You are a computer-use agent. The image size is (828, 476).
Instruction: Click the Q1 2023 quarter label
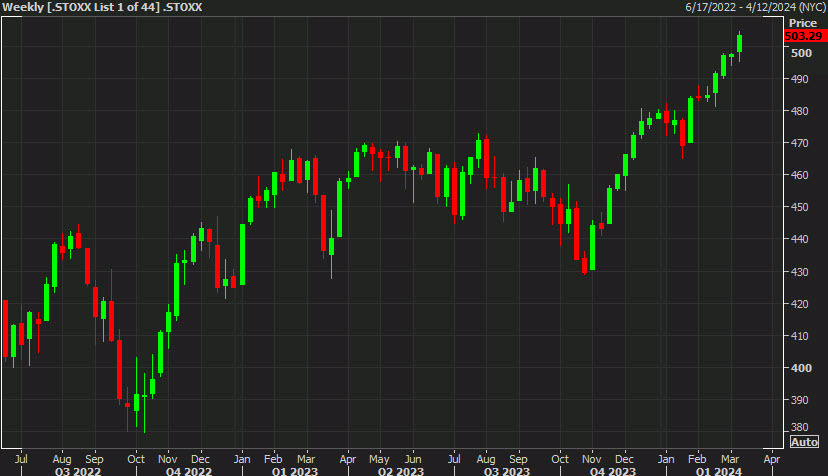click(295, 471)
